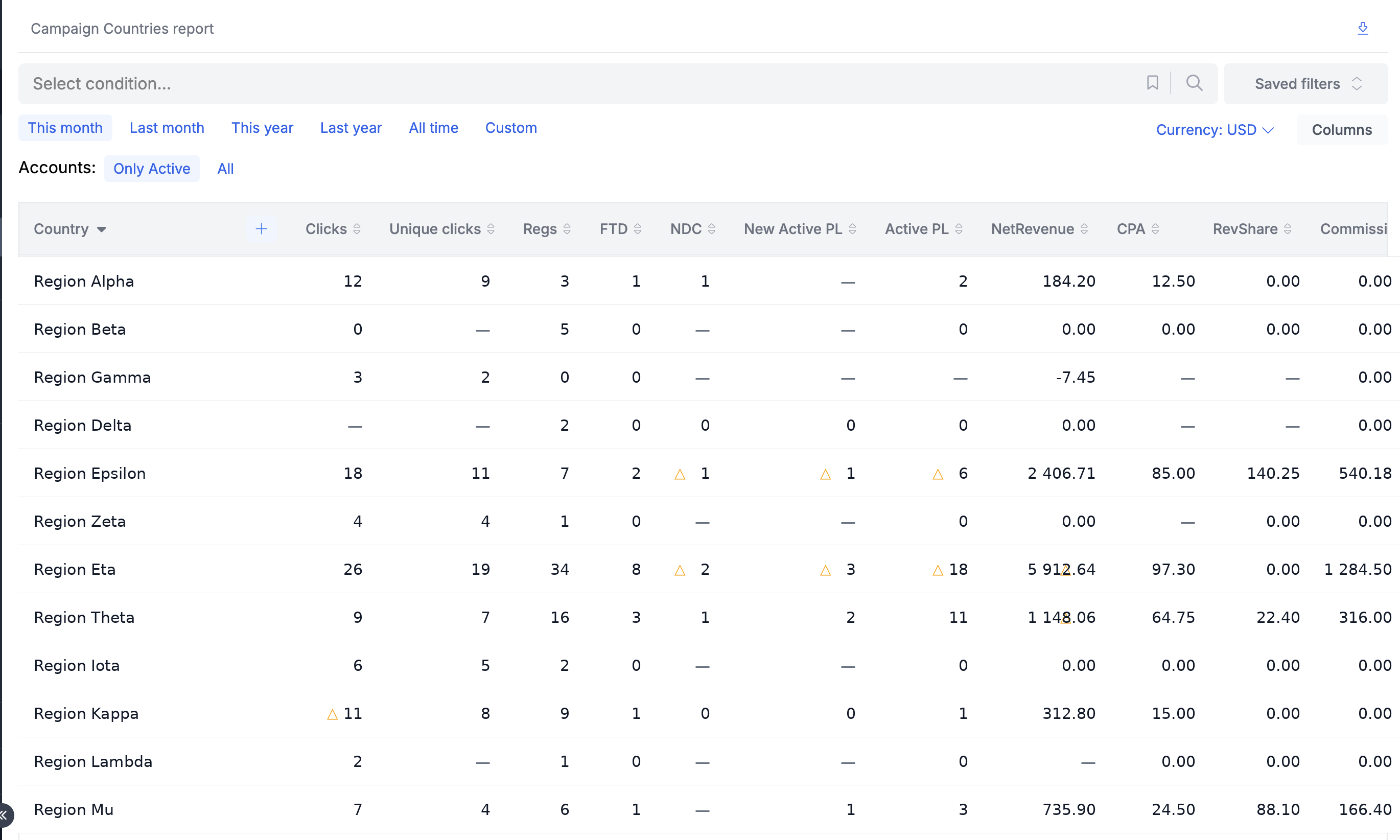Open the Currency: USD dropdown

pos(1215,130)
